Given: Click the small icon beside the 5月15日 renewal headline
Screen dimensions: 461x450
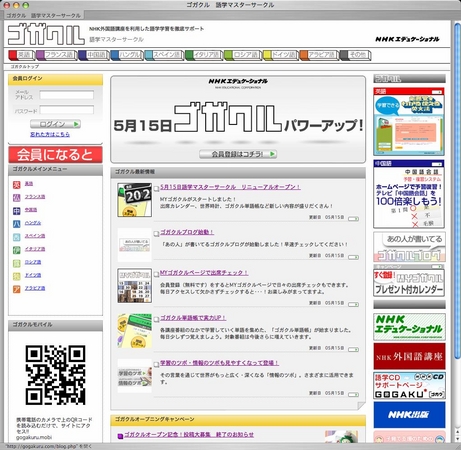Looking at the screenshot, I should [156, 189].
